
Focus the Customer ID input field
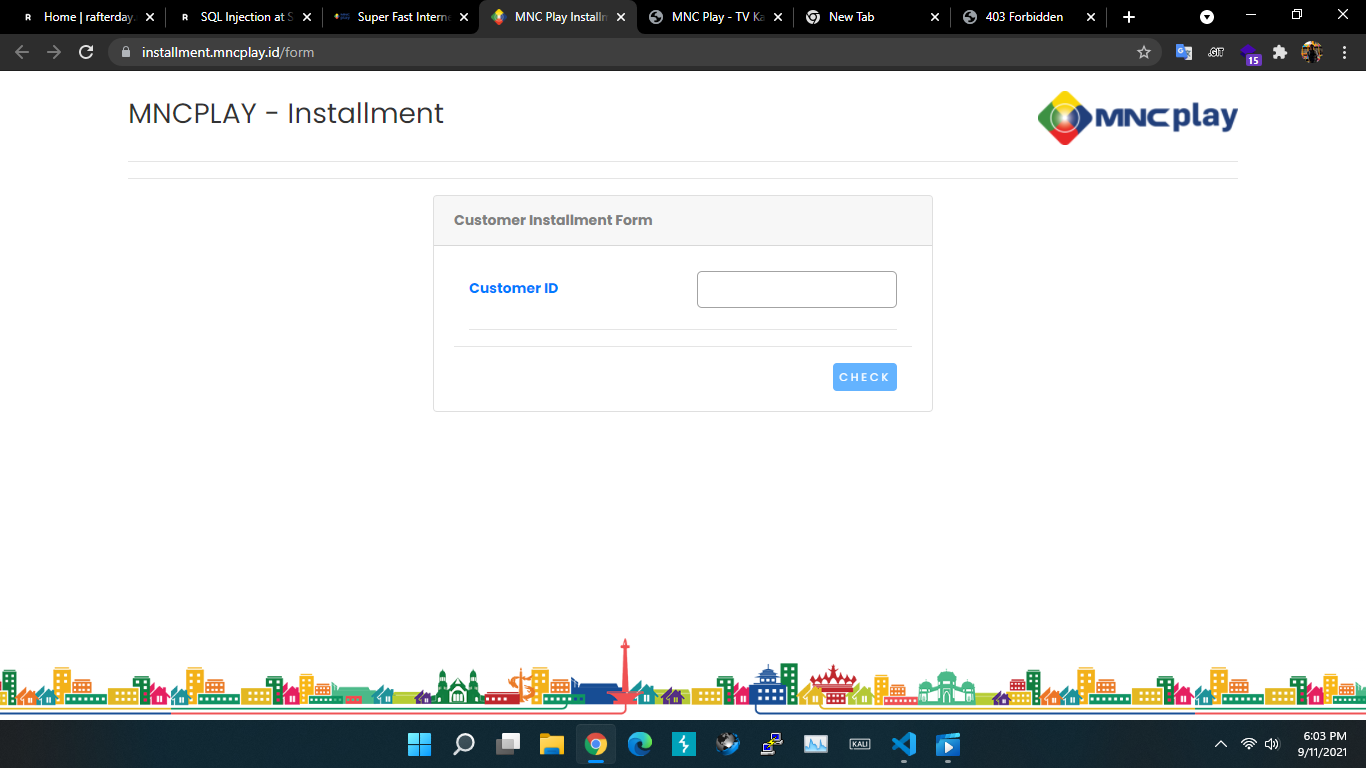(x=796, y=289)
